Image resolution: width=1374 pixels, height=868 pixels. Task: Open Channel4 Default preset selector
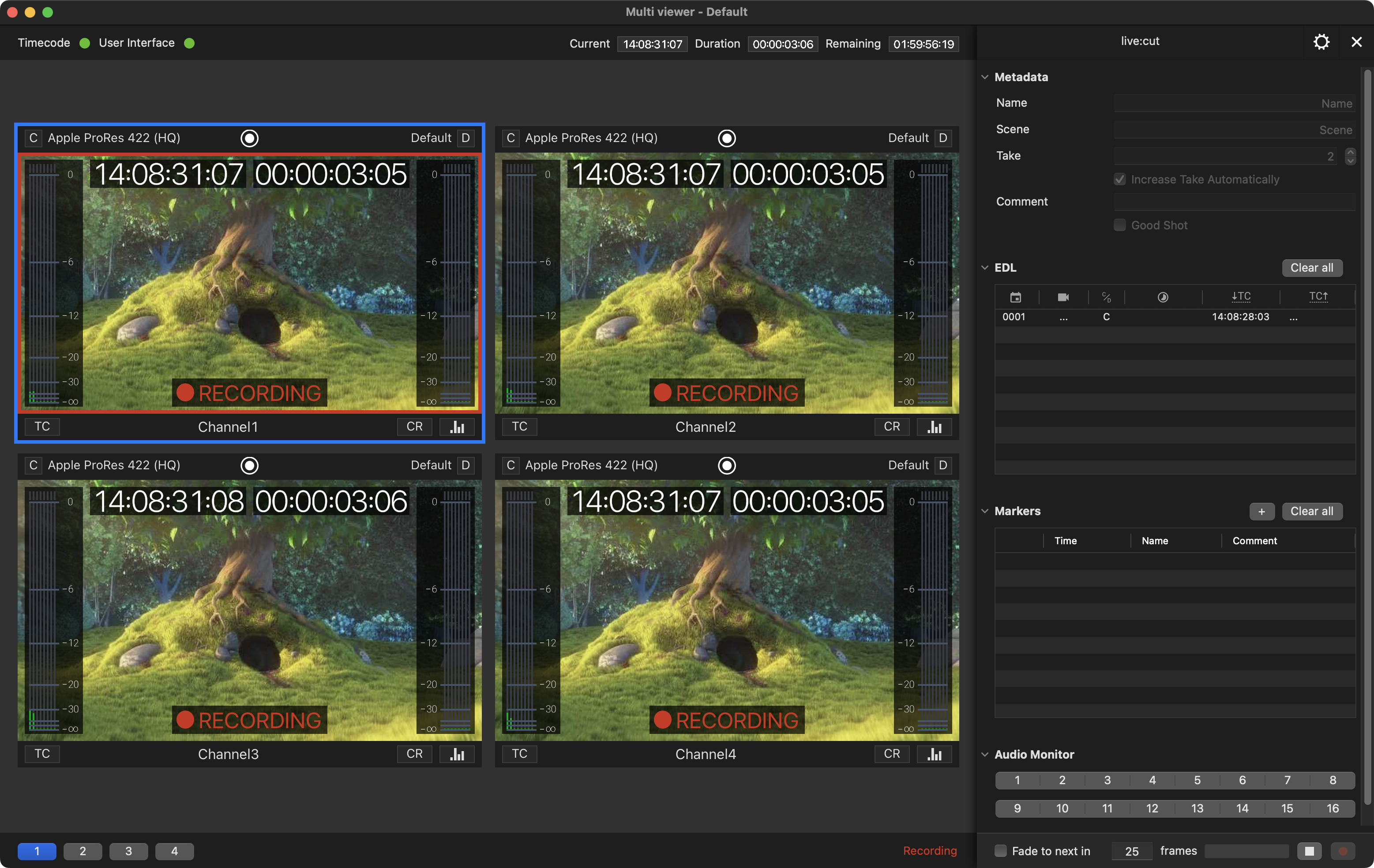click(x=908, y=465)
